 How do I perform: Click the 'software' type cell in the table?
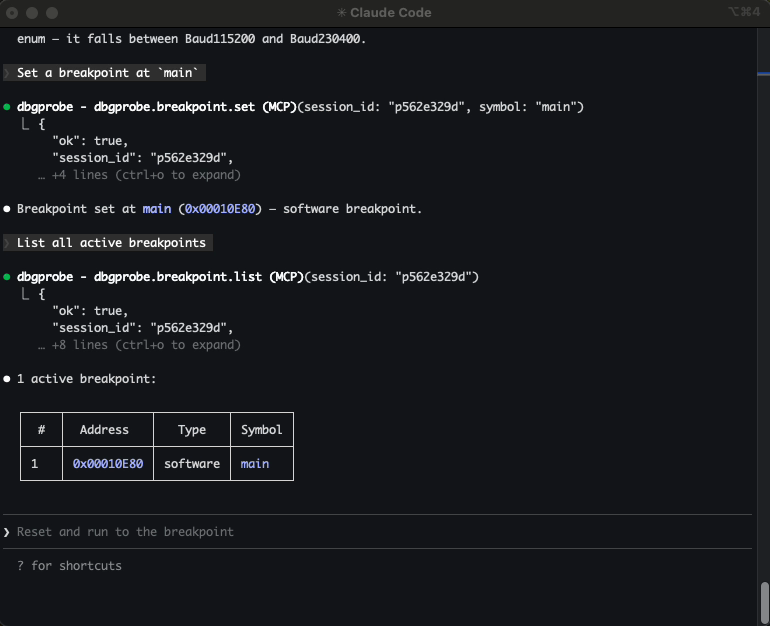[x=192, y=464]
